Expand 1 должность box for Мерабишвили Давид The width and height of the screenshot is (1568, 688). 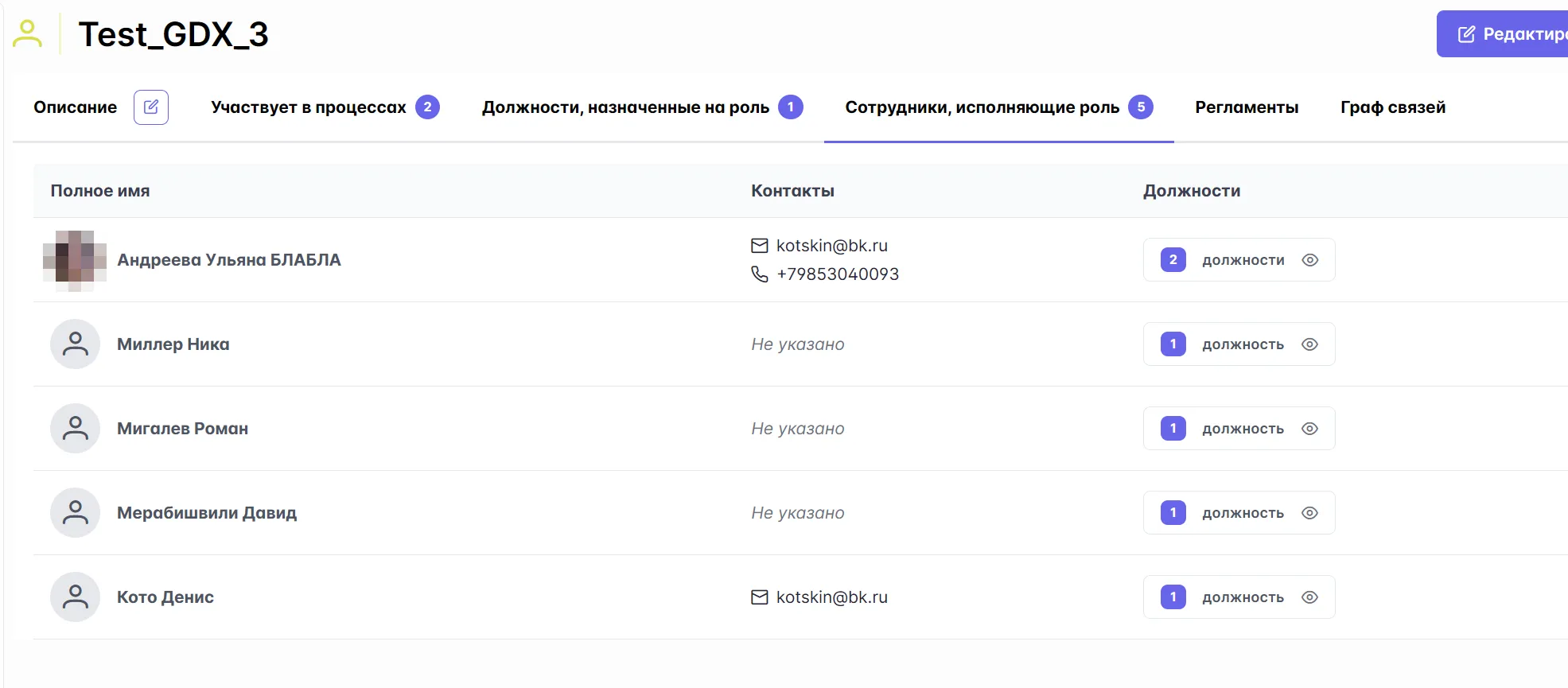(x=1238, y=513)
